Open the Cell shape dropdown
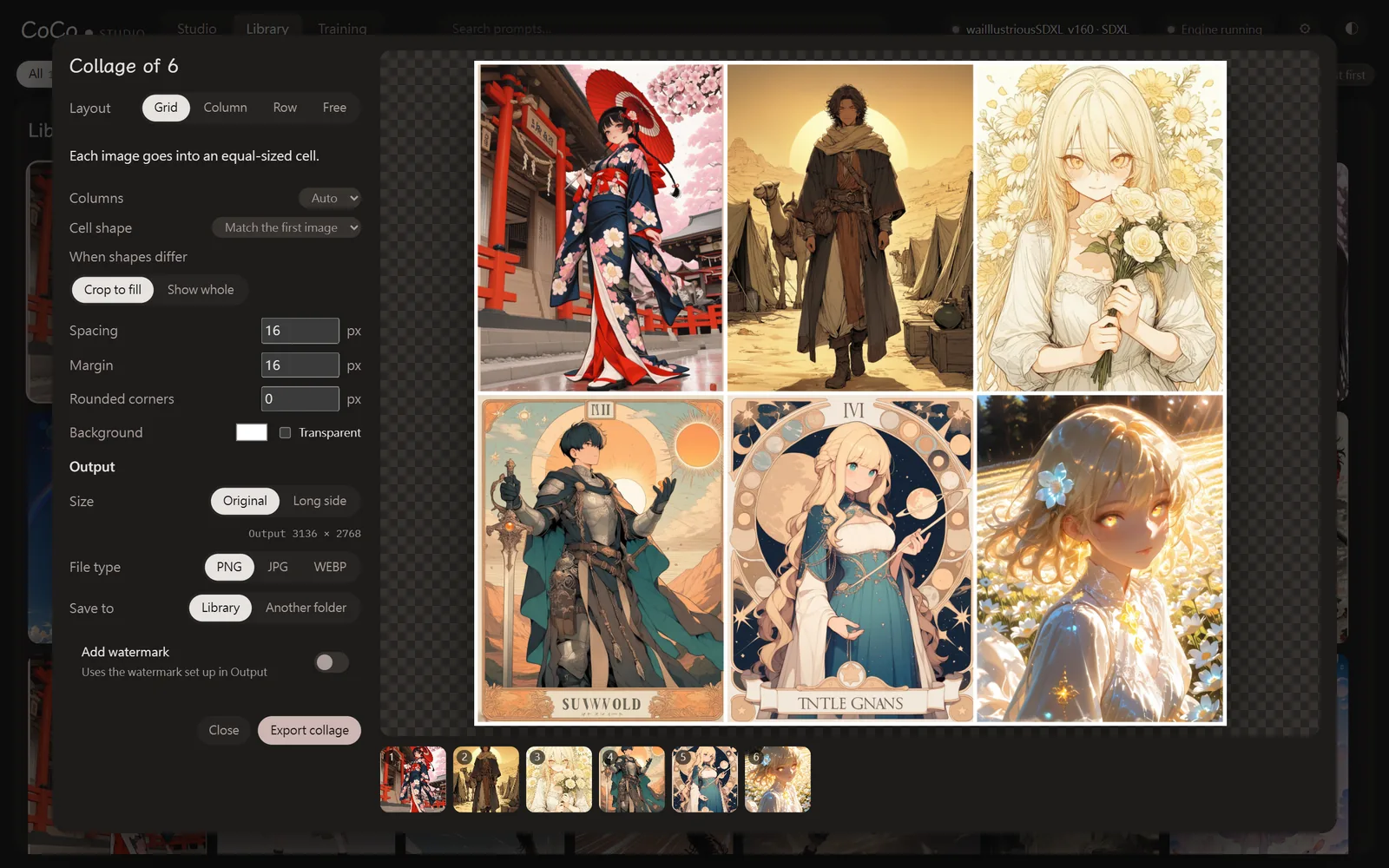1389x868 pixels. click(x=286, y=227)
